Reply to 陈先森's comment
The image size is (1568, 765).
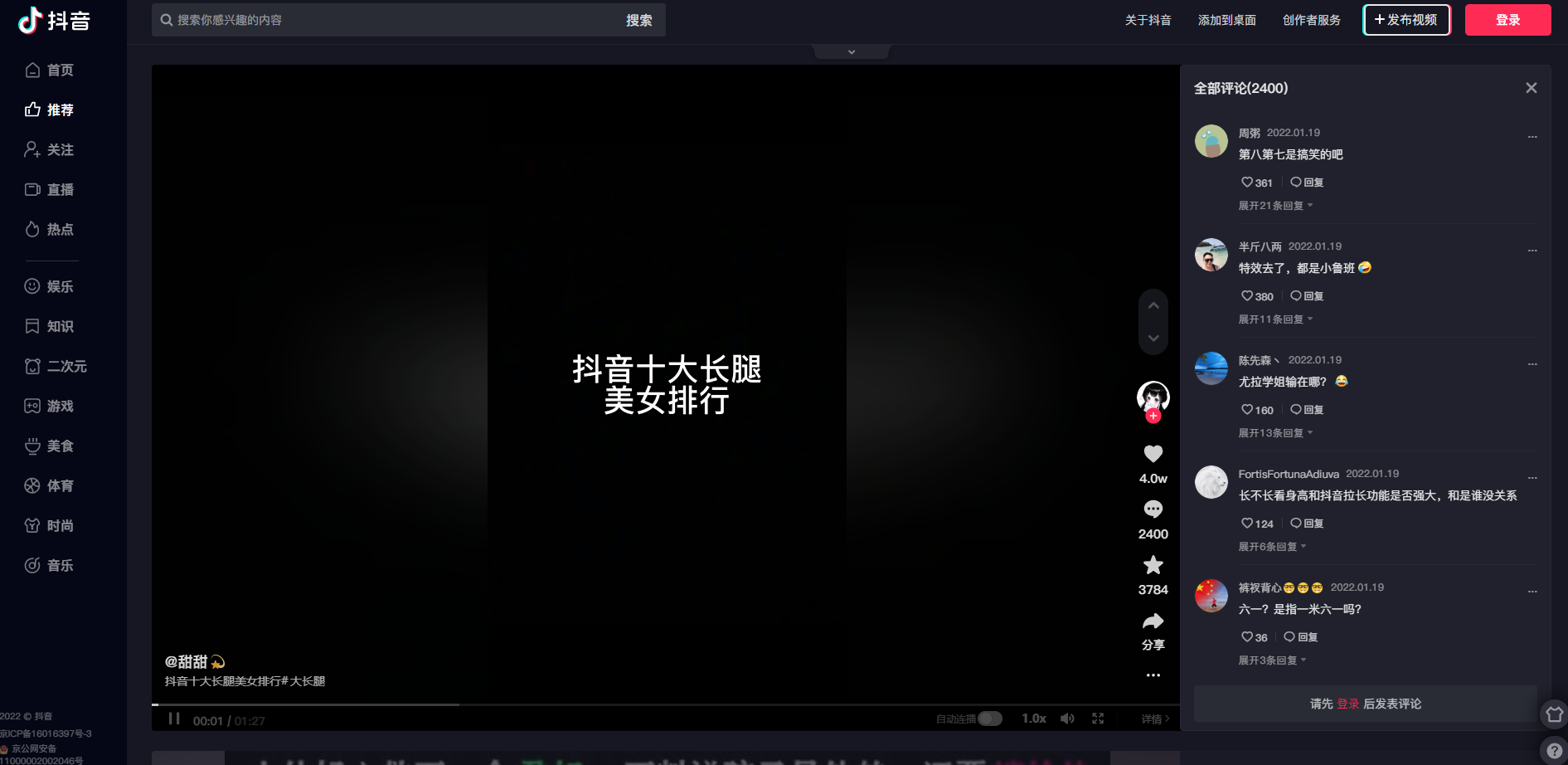1307,410
